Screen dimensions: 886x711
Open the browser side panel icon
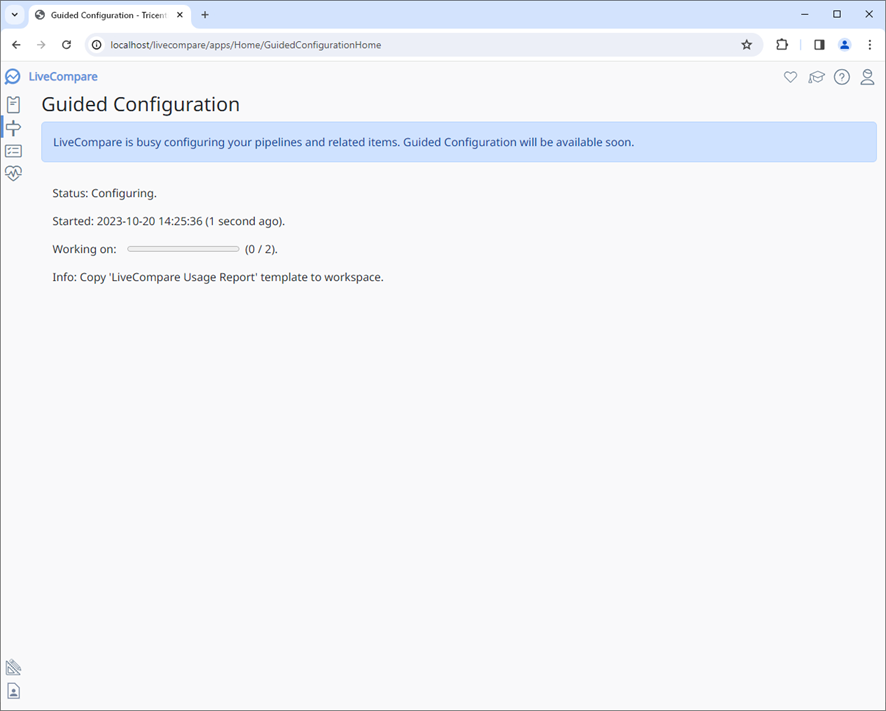tap(819, 44)
